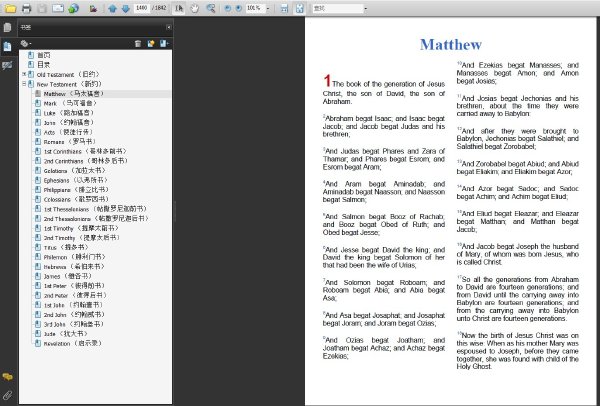600x406 pixels.
Task: Open the Signatures panel icon
Action: (x=7, y=65)
